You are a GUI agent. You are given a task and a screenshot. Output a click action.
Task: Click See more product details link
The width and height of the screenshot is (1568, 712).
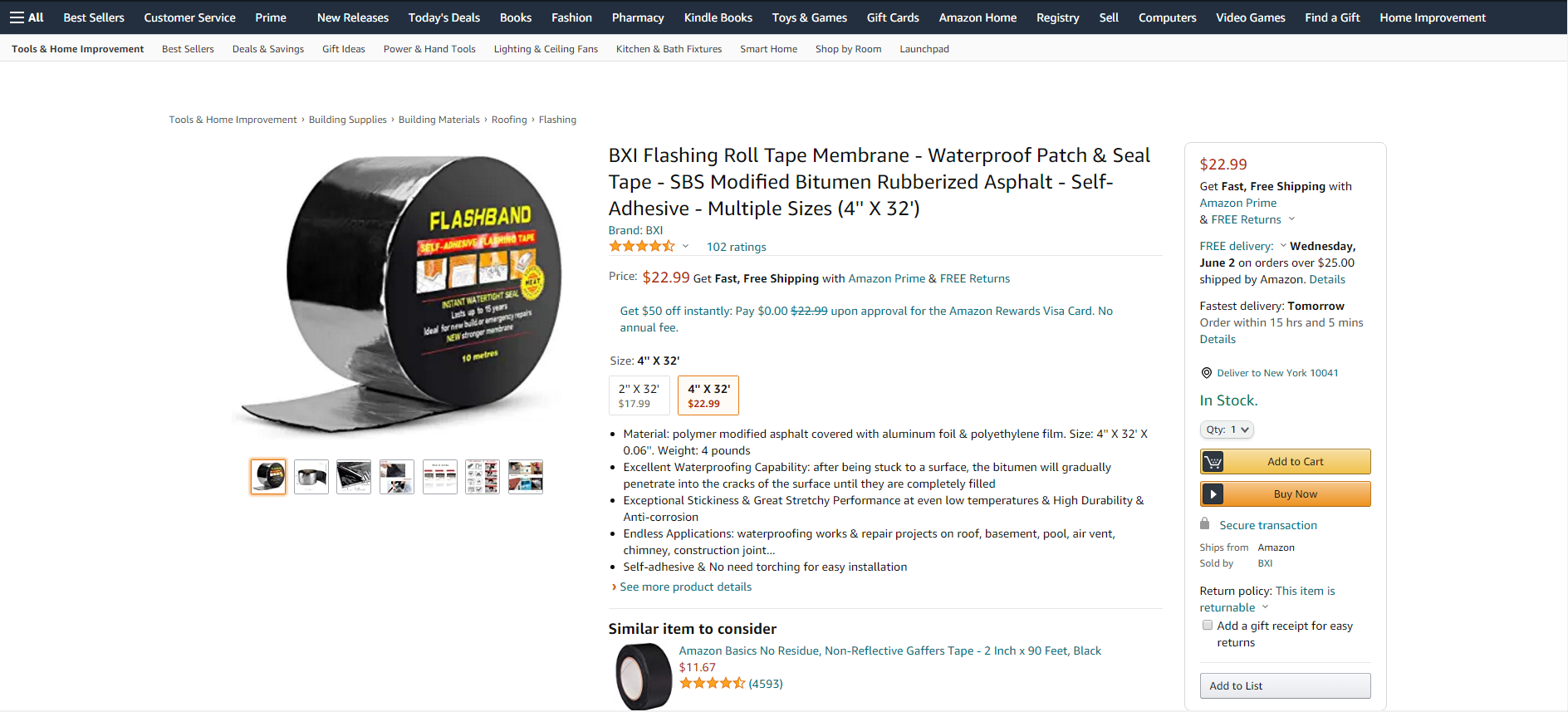click(685, 587)
